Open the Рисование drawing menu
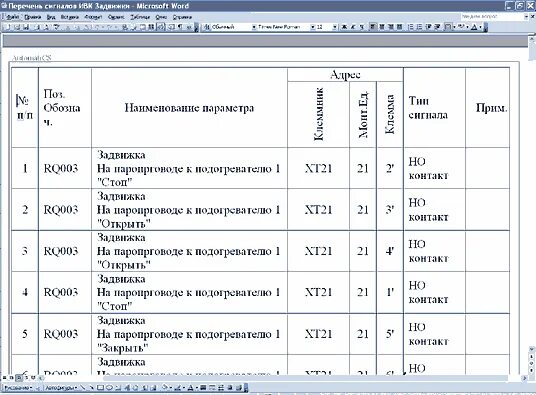The width and height of the screenshot is (536, 395). click(x=17, y=387)
